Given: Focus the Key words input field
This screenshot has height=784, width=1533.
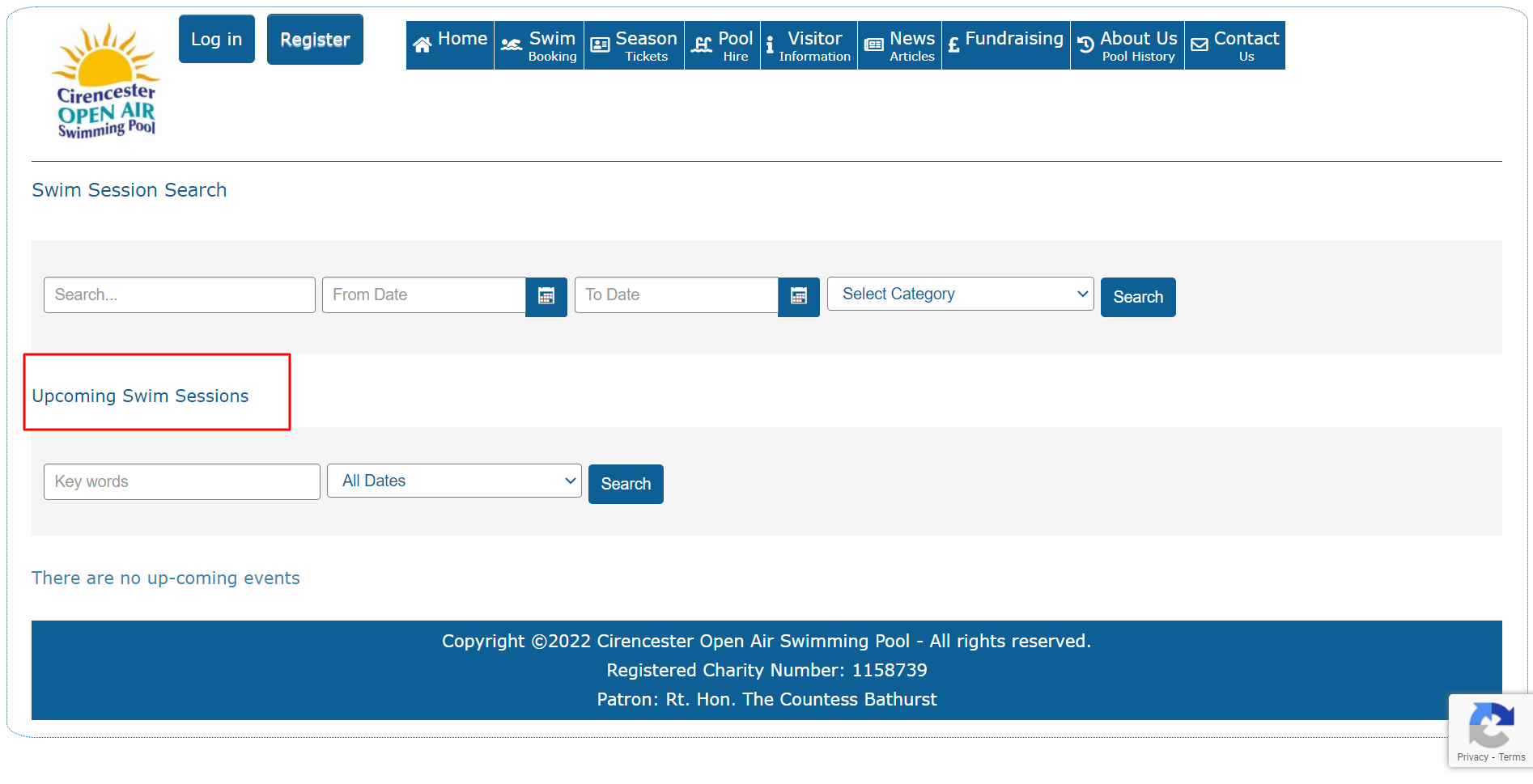Looking at the screenshot, I should (x=182, y=482).
